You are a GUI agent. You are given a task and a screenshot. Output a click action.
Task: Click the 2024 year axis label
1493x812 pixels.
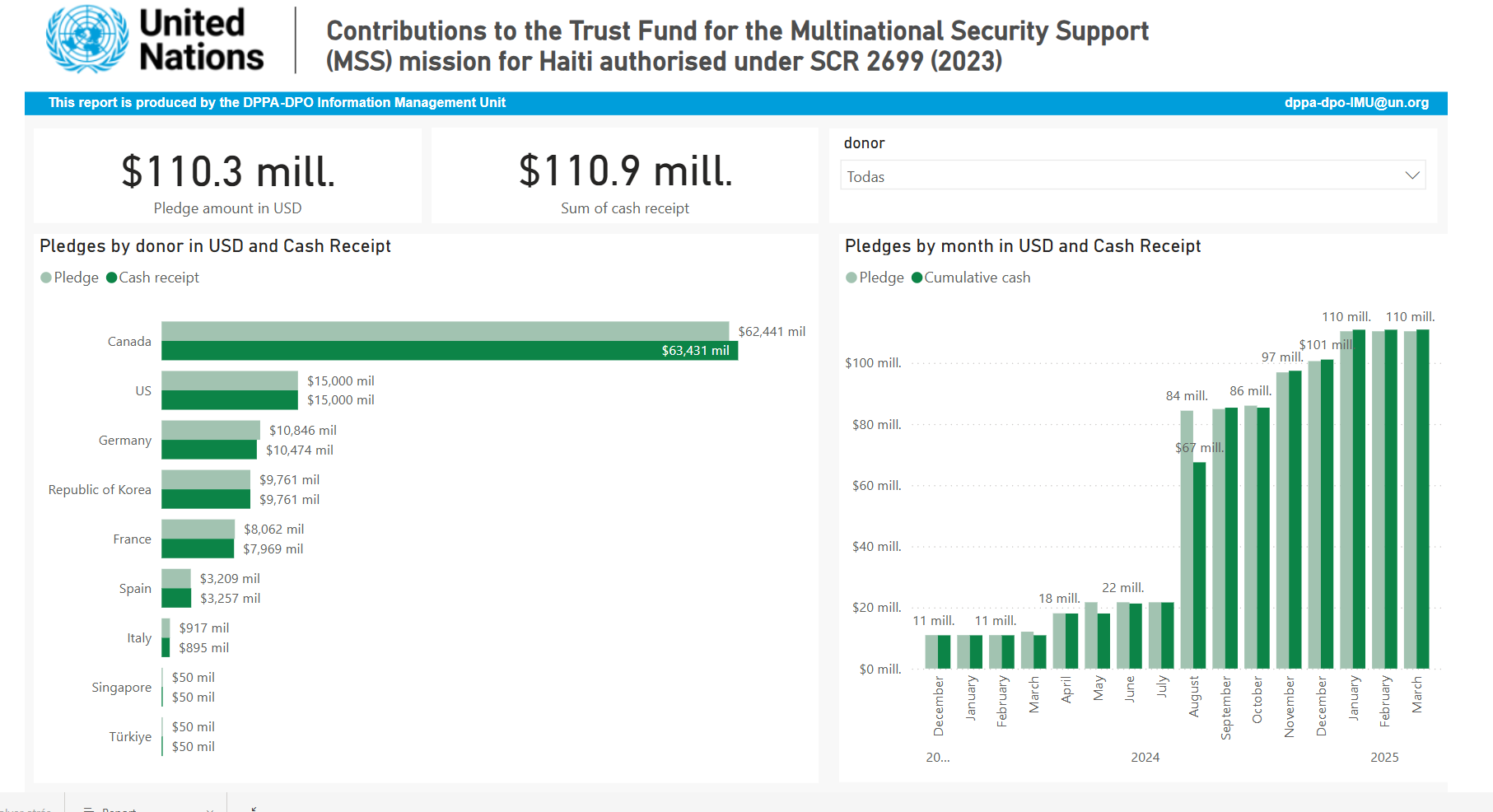[1145, 758]
